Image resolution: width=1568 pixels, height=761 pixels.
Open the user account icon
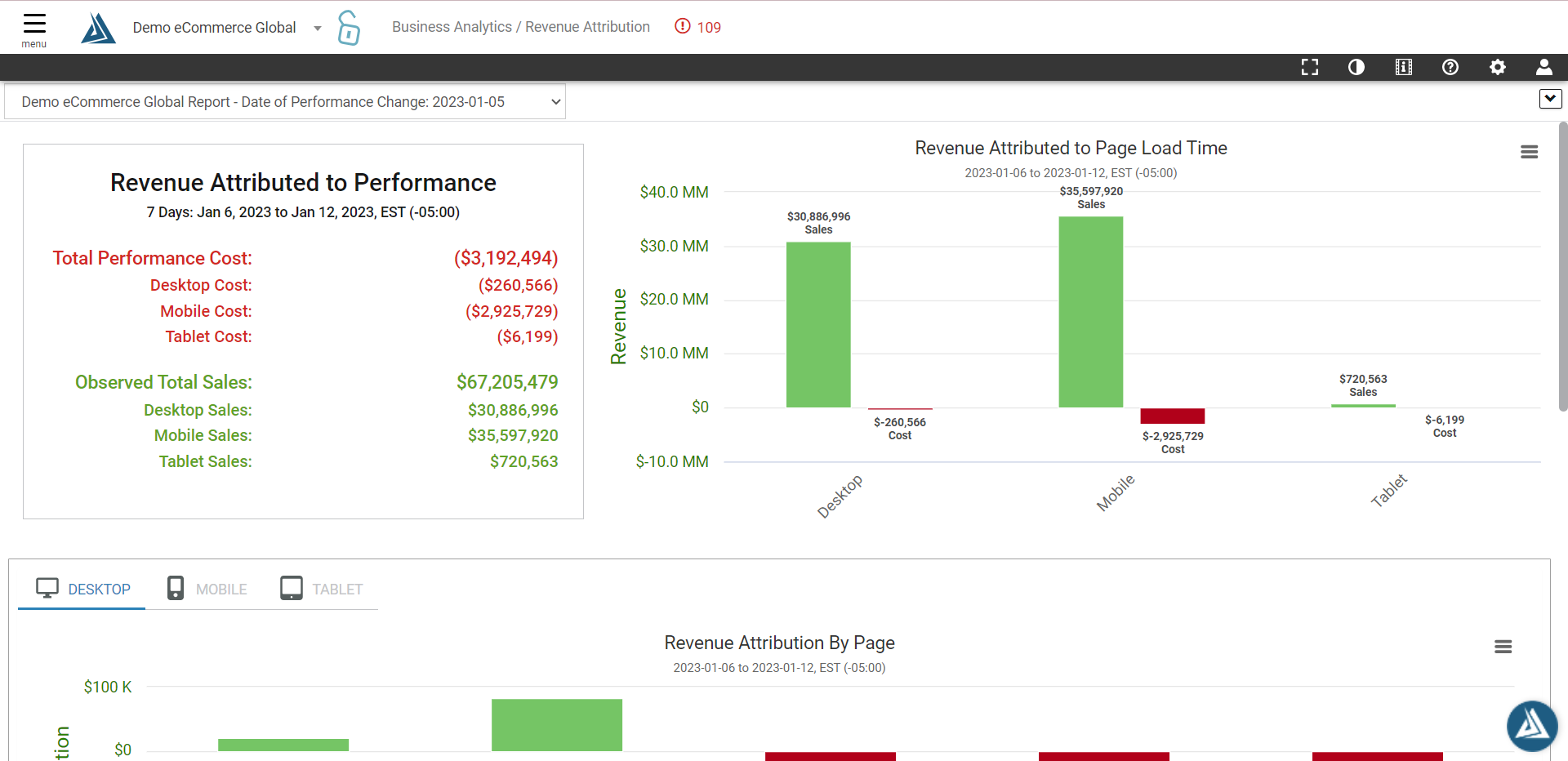click(x=1544, y=67)
